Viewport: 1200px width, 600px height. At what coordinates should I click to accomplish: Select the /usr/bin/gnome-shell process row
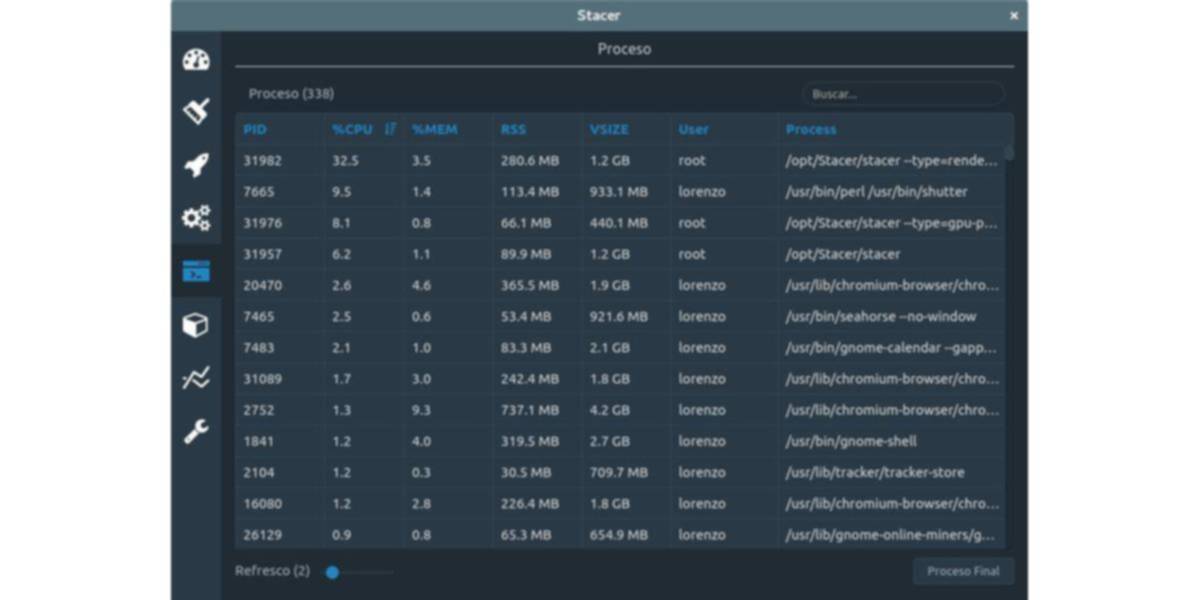coord(620,441)
